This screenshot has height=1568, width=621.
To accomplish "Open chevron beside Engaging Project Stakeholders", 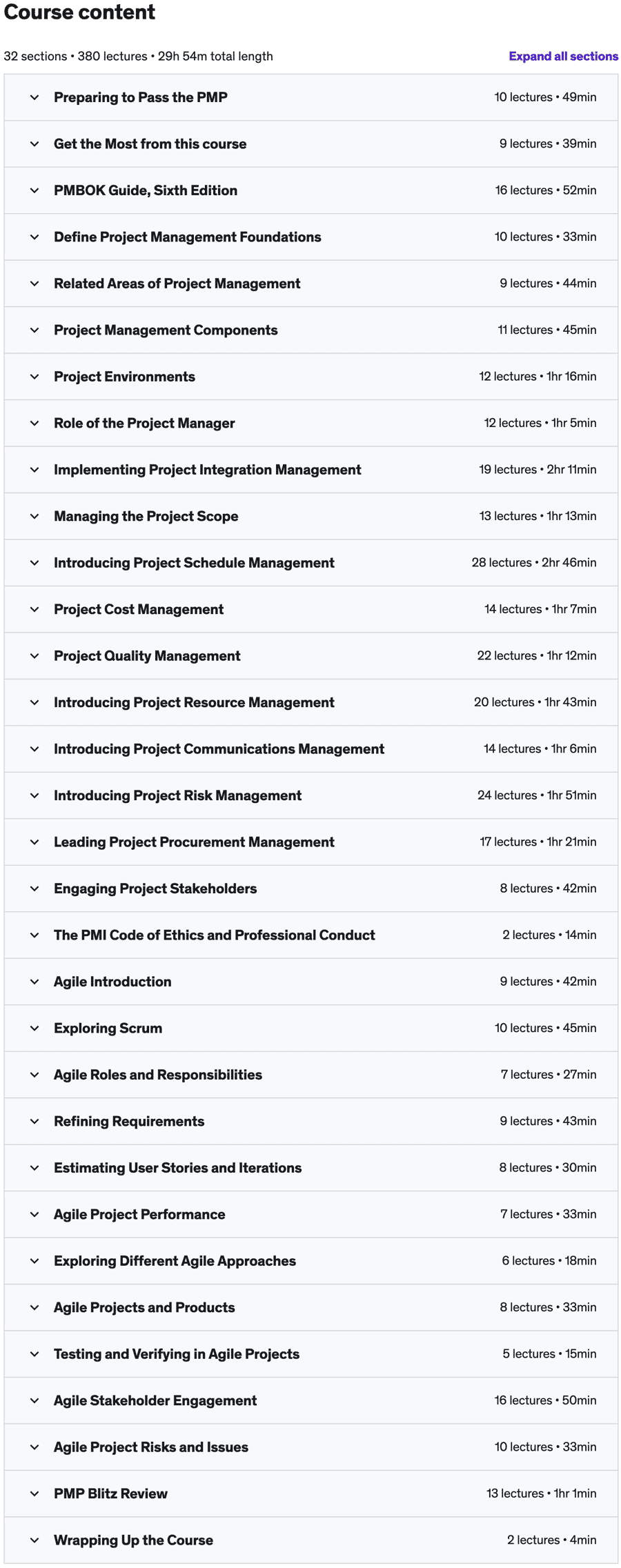I will 34,889.
